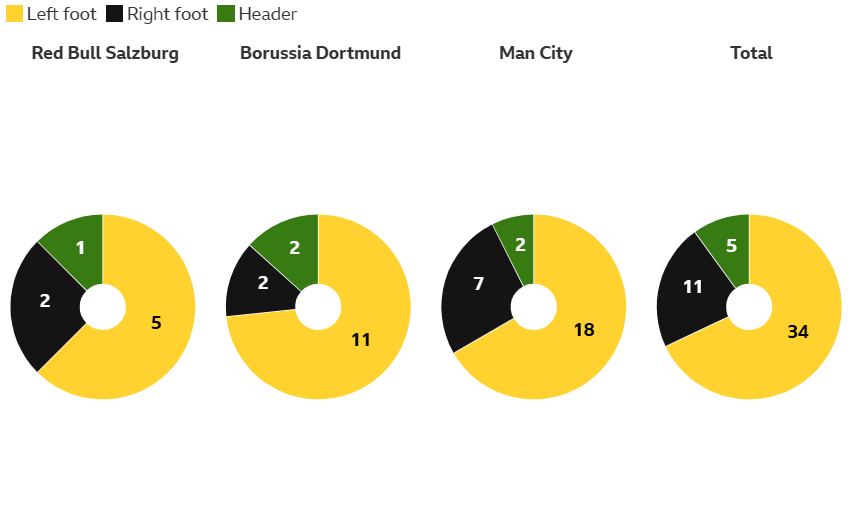Toggle the Header legend label

pos(267,14)
